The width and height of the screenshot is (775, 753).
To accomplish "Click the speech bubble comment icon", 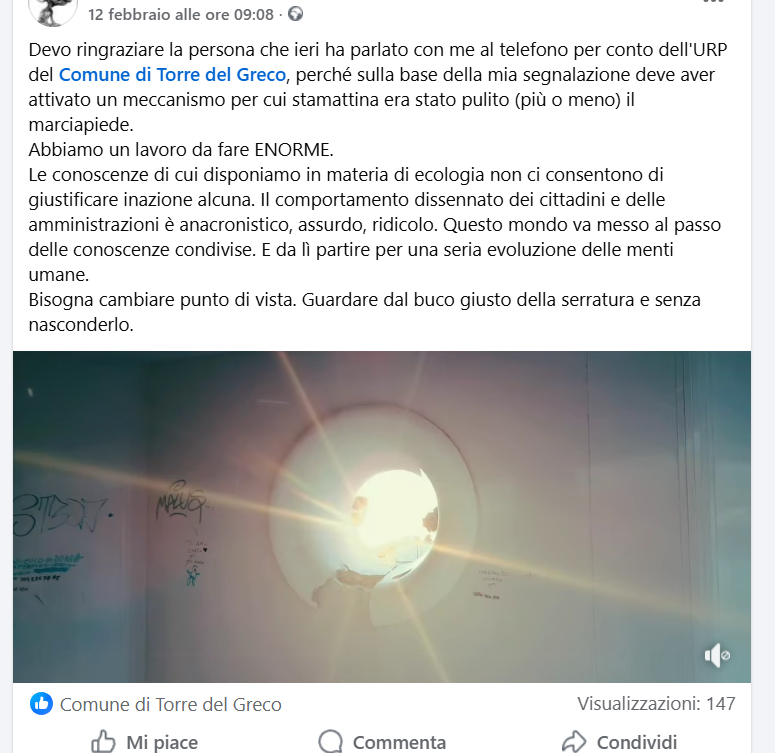I will [x=331, y=742].
